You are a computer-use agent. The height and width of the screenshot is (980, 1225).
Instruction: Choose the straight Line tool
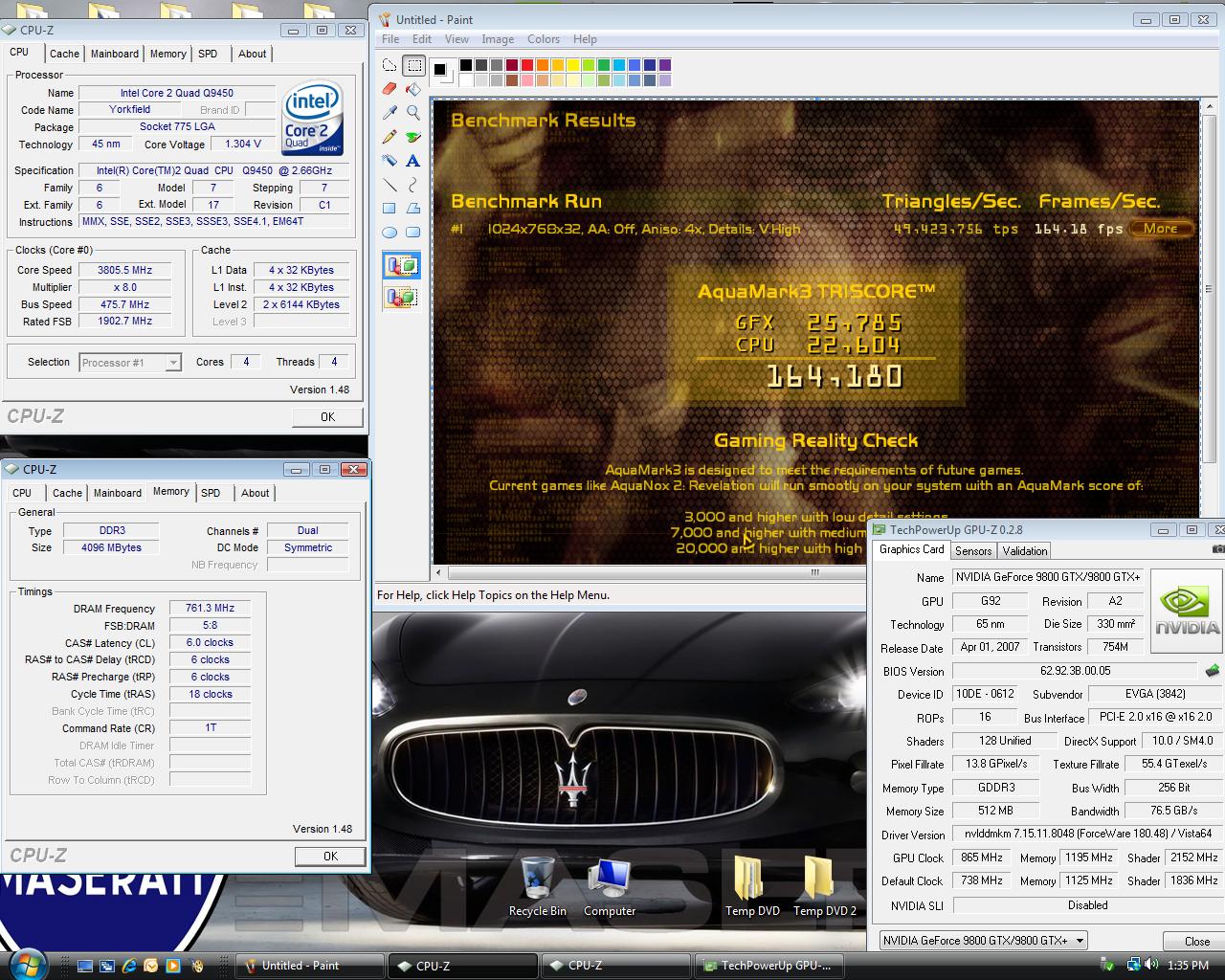click(390, 185)
